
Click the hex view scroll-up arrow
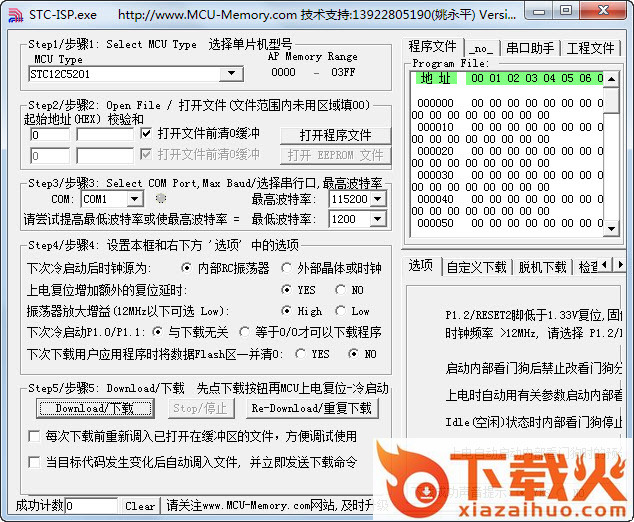[612, 77]
